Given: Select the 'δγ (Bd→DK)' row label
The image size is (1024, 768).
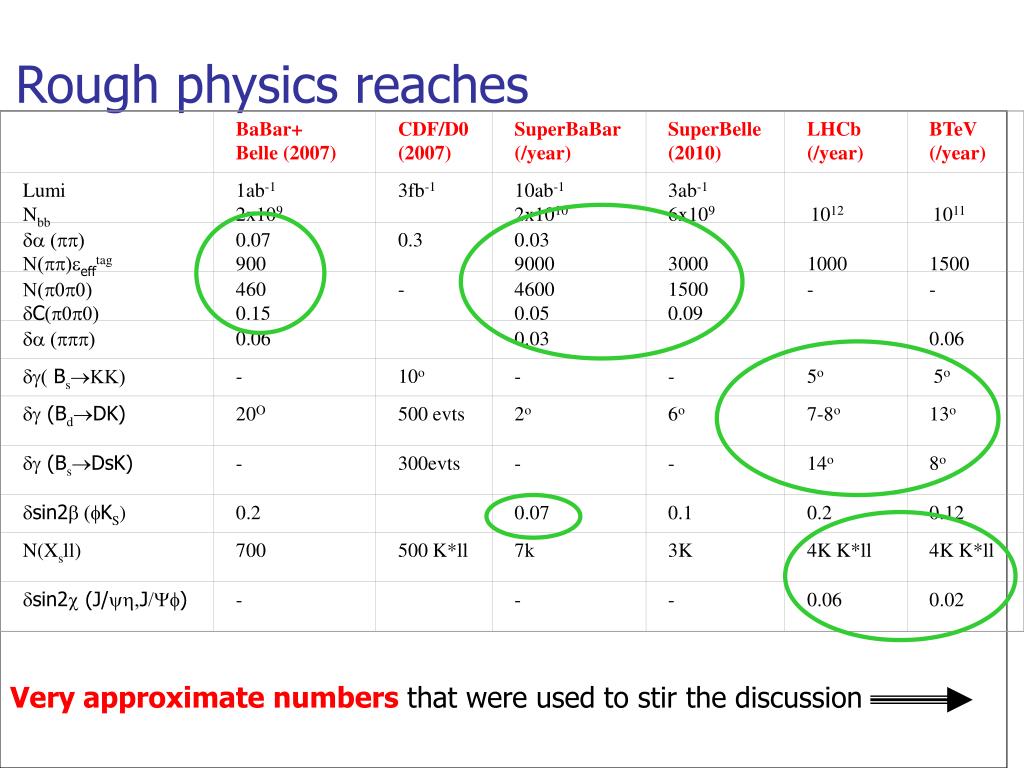Looking at the screenshot, I should pyautogui.click(x=74, y=415).
